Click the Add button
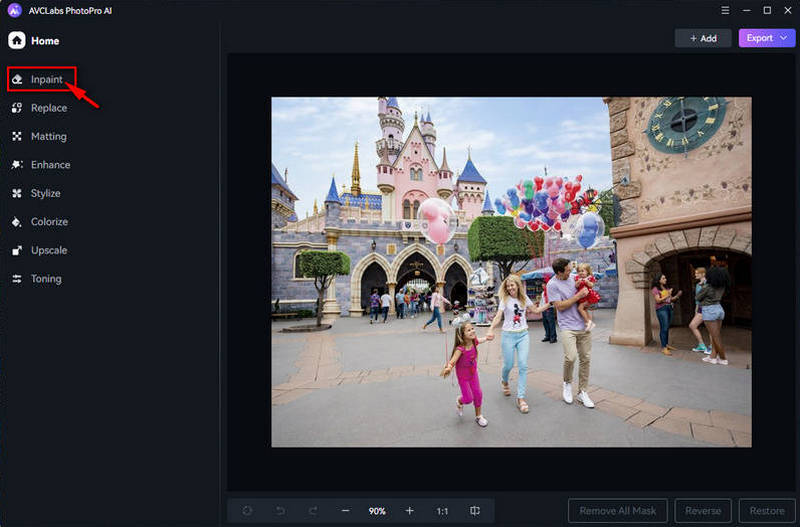The height and width of the screenshot is (527, 800). pos(703,38)
